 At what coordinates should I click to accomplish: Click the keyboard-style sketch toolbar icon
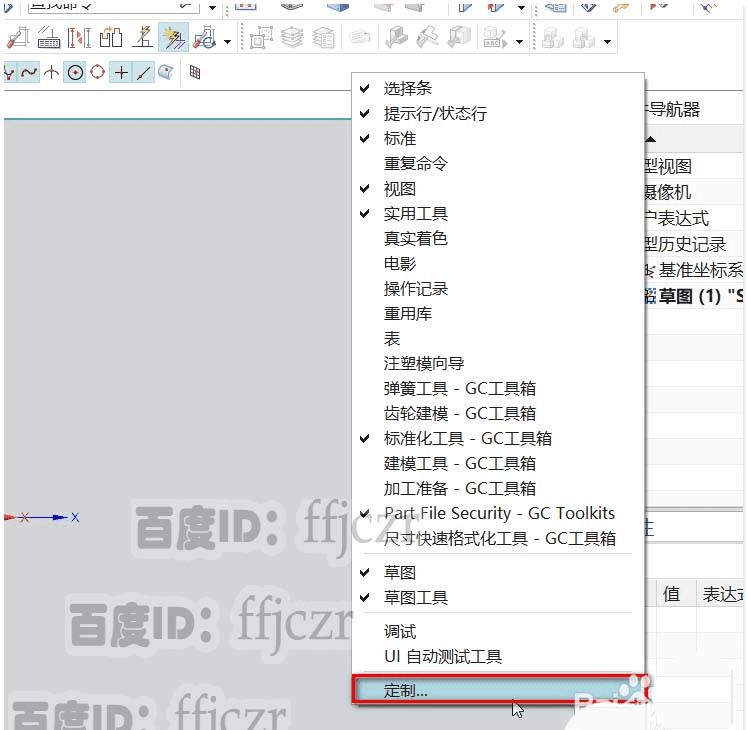(x=49, y=38)
